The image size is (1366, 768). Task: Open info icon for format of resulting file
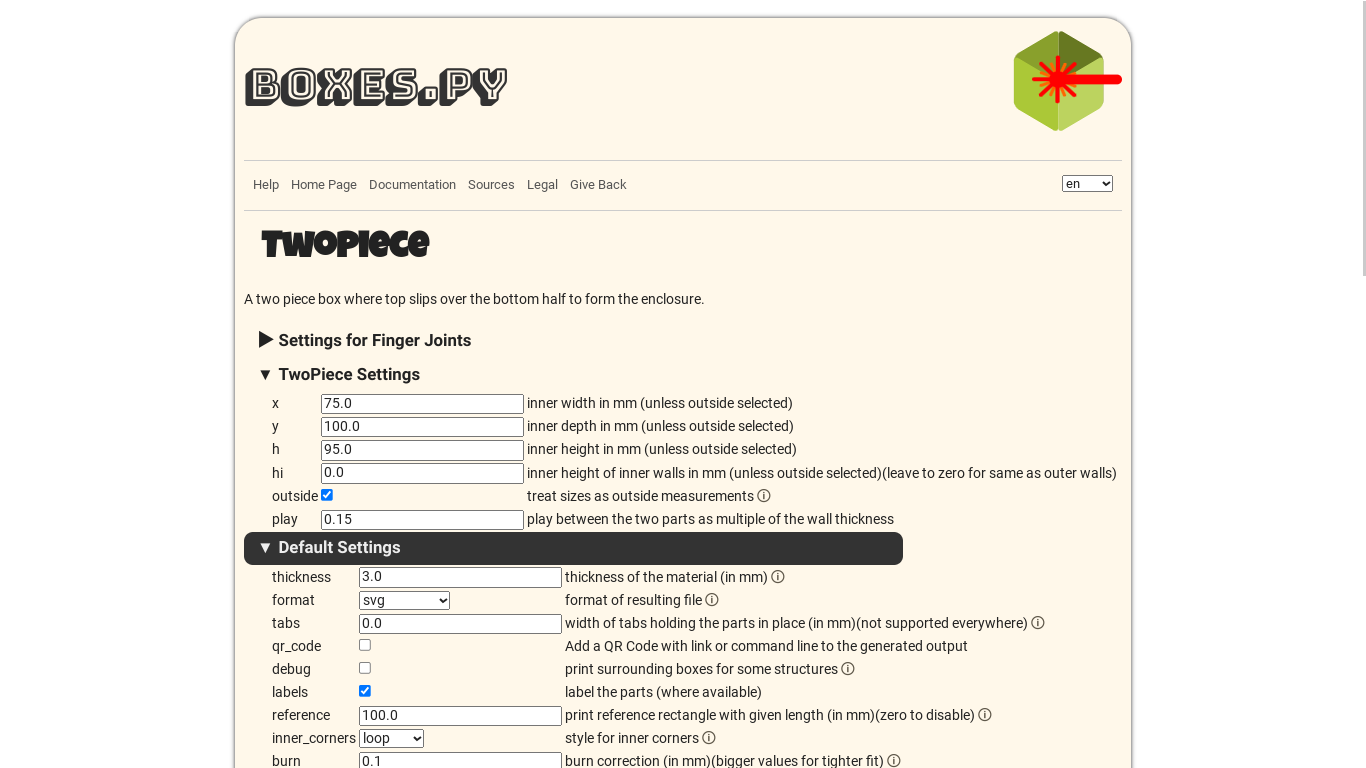(x=712, y=600)
